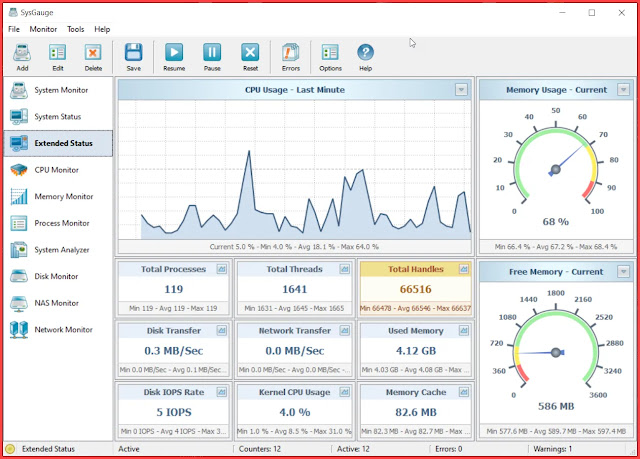The image size is (640, 459).
Task: Click the chart icon on Total Handles
Action: pos(464,269)
